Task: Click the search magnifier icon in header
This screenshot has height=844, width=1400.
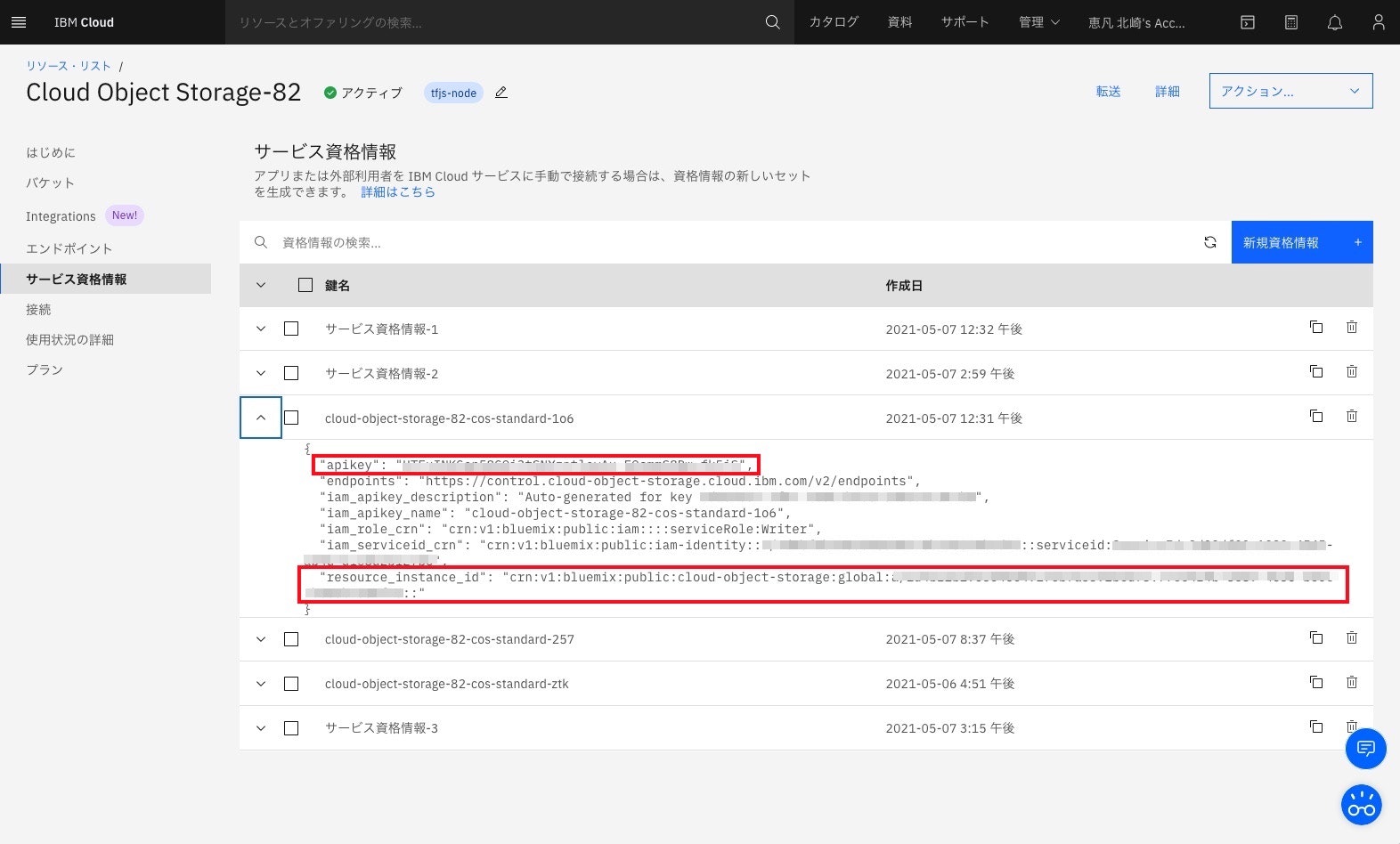Action: (x=772, y=22)
